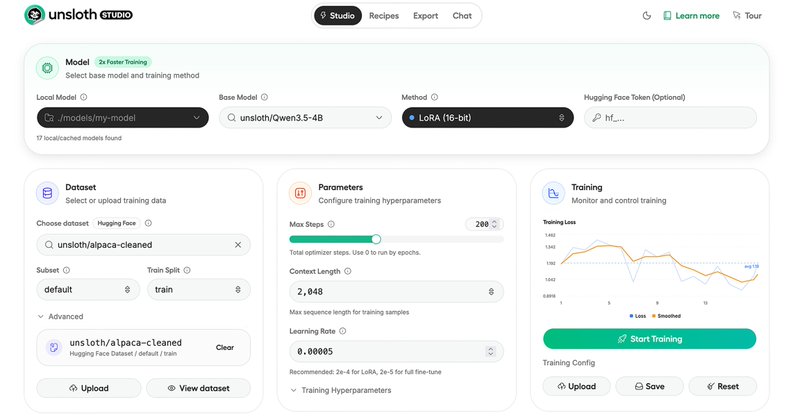Start the Tour
This screenshot has width=800, height=419.
[x=747, y=16]
